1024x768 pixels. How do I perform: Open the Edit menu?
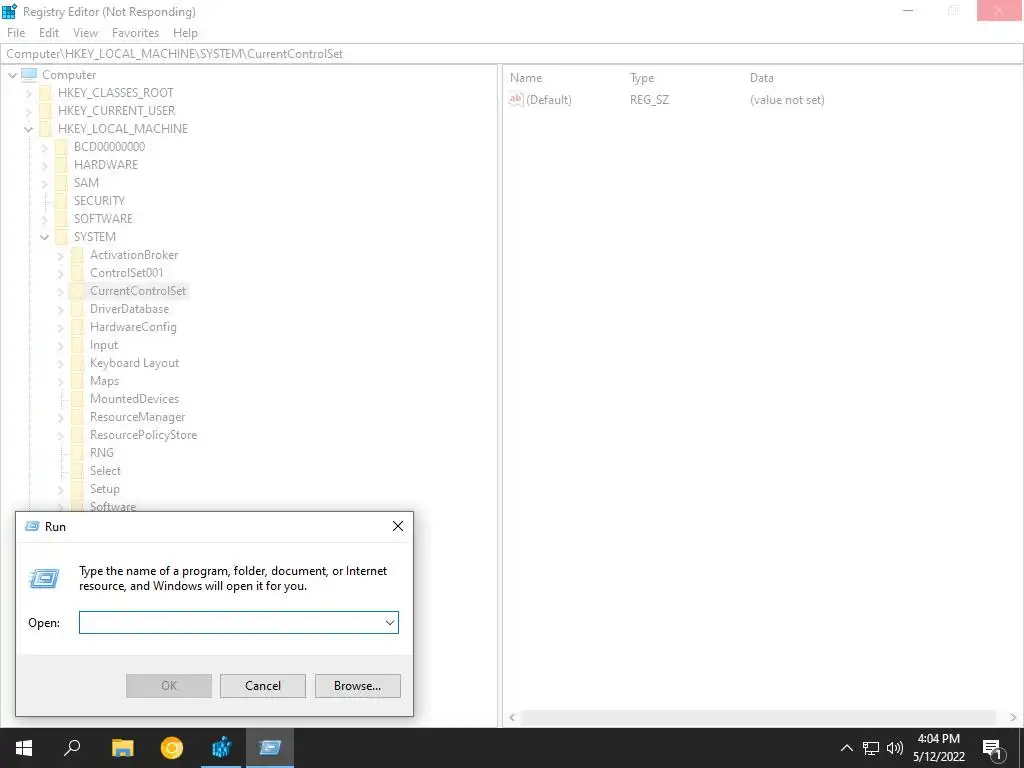click(49, 33)
